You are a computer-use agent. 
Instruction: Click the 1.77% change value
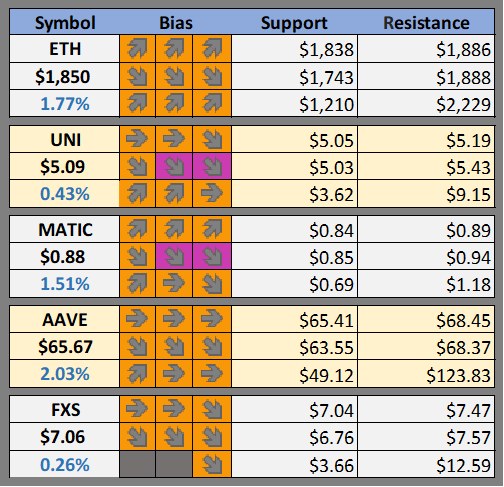[65, 104]
